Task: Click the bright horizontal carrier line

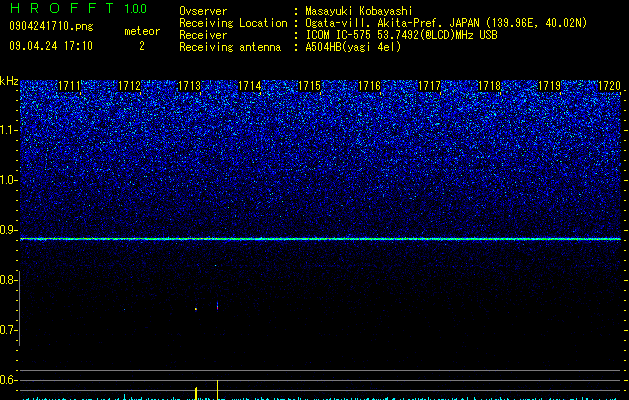Action: pyautogui.click(x=321, y=239)
